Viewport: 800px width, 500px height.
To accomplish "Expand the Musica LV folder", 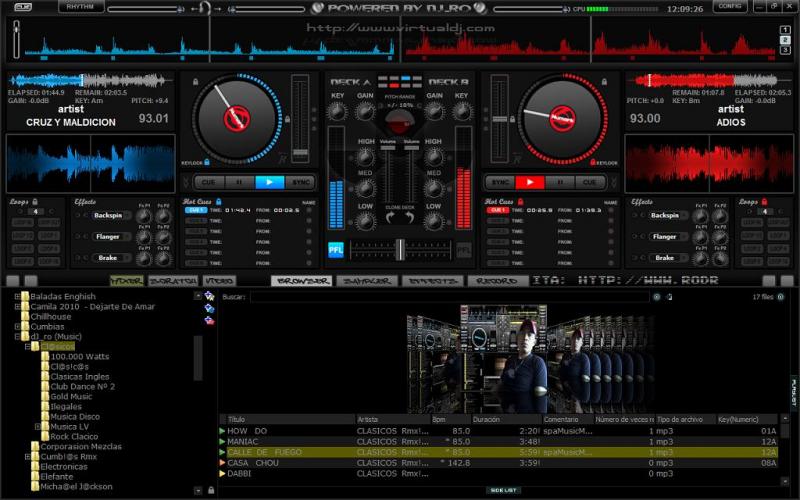I will (x=38, y=427).
